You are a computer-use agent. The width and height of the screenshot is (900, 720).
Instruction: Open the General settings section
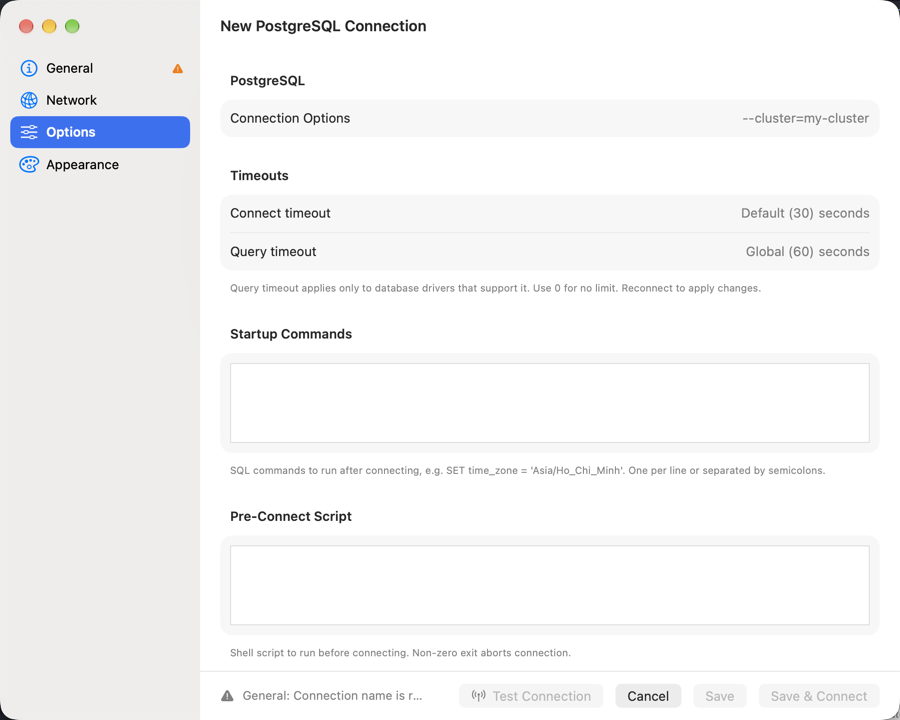pyautogui.click(x=100, y=68)
